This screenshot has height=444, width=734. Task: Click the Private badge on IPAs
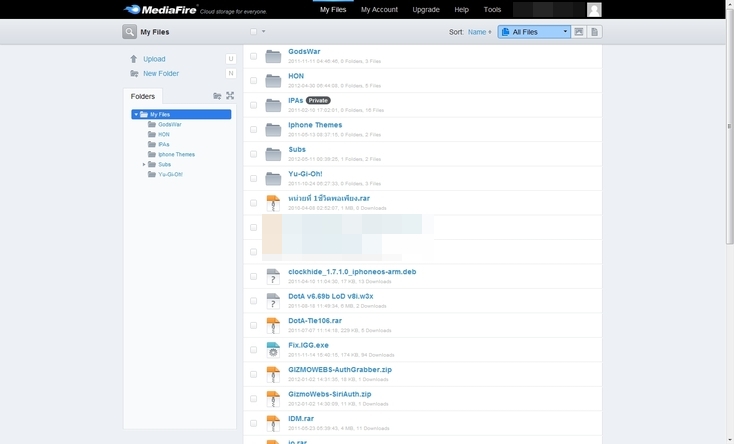pyautogui.click(x=318, y=100)
